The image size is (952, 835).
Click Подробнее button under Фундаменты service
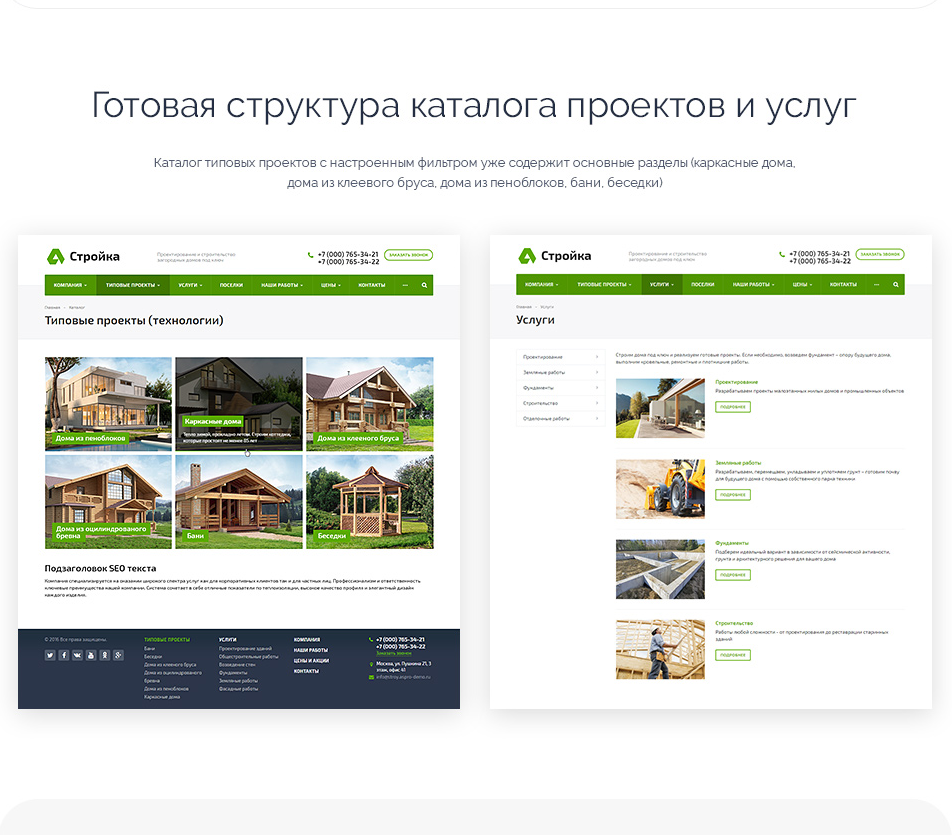(x=733, y=575)
